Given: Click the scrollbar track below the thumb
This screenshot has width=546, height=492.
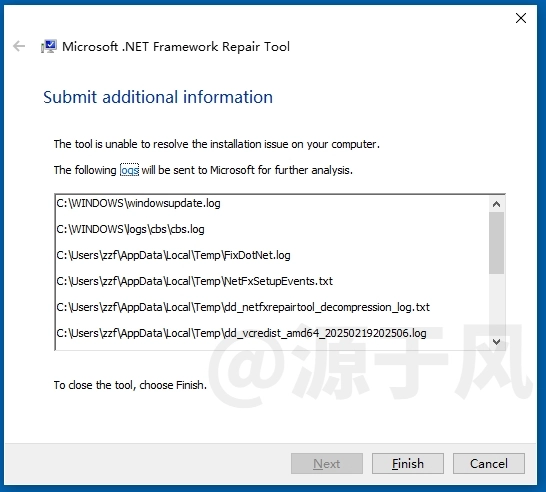Looking at the screenshot, I should click(497, 304).
